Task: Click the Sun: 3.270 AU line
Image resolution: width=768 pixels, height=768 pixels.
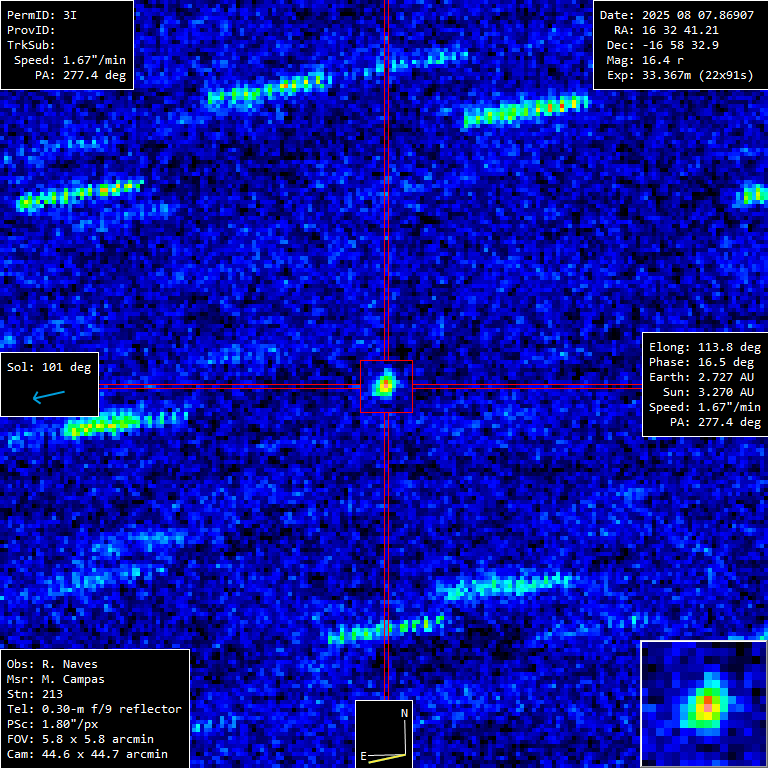Action: pos(708,392)
